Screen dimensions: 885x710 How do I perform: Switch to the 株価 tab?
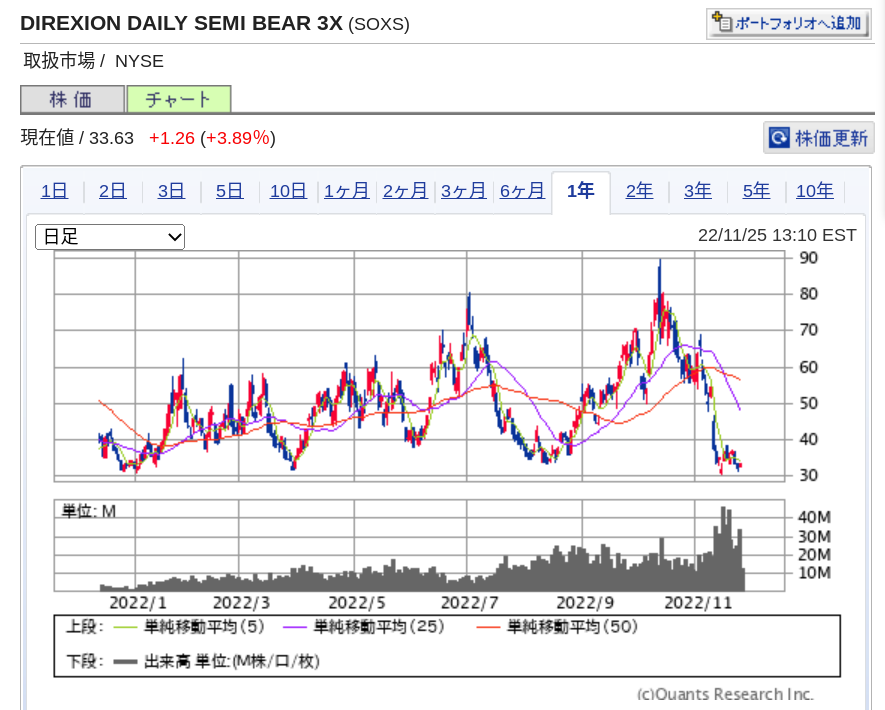(x=72, y=99)
